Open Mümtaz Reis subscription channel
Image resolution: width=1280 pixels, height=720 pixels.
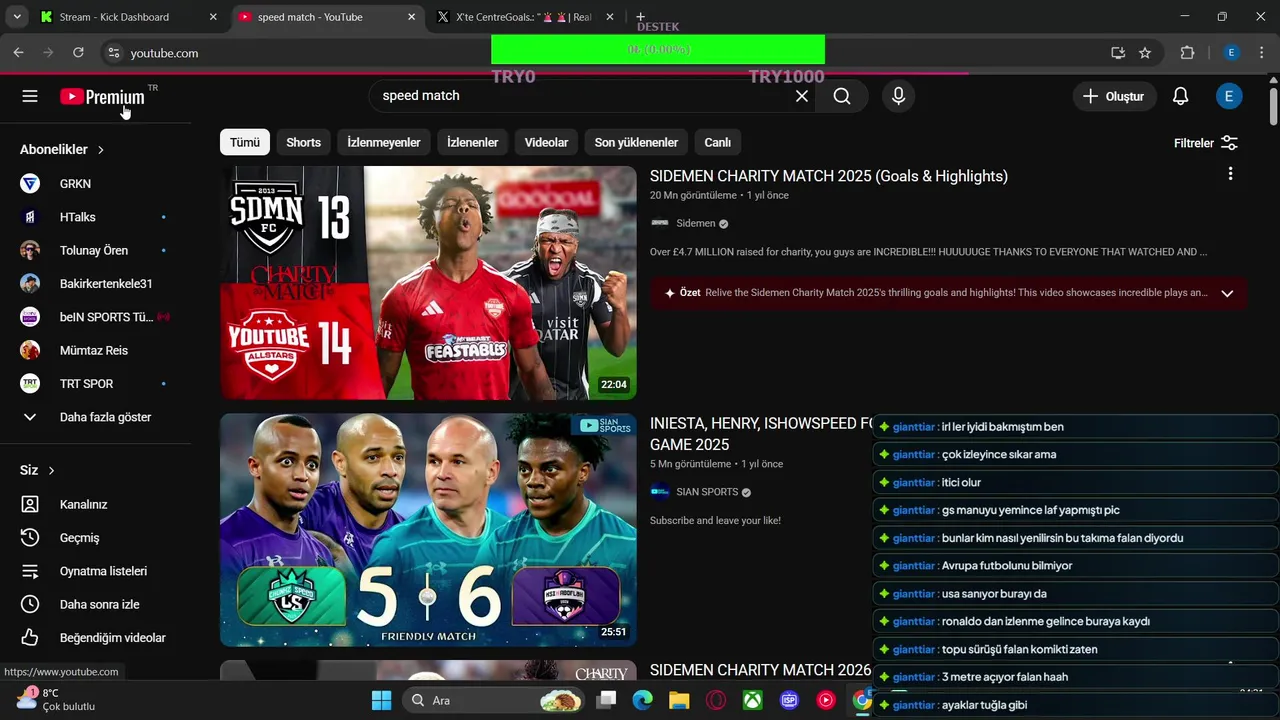95,350
